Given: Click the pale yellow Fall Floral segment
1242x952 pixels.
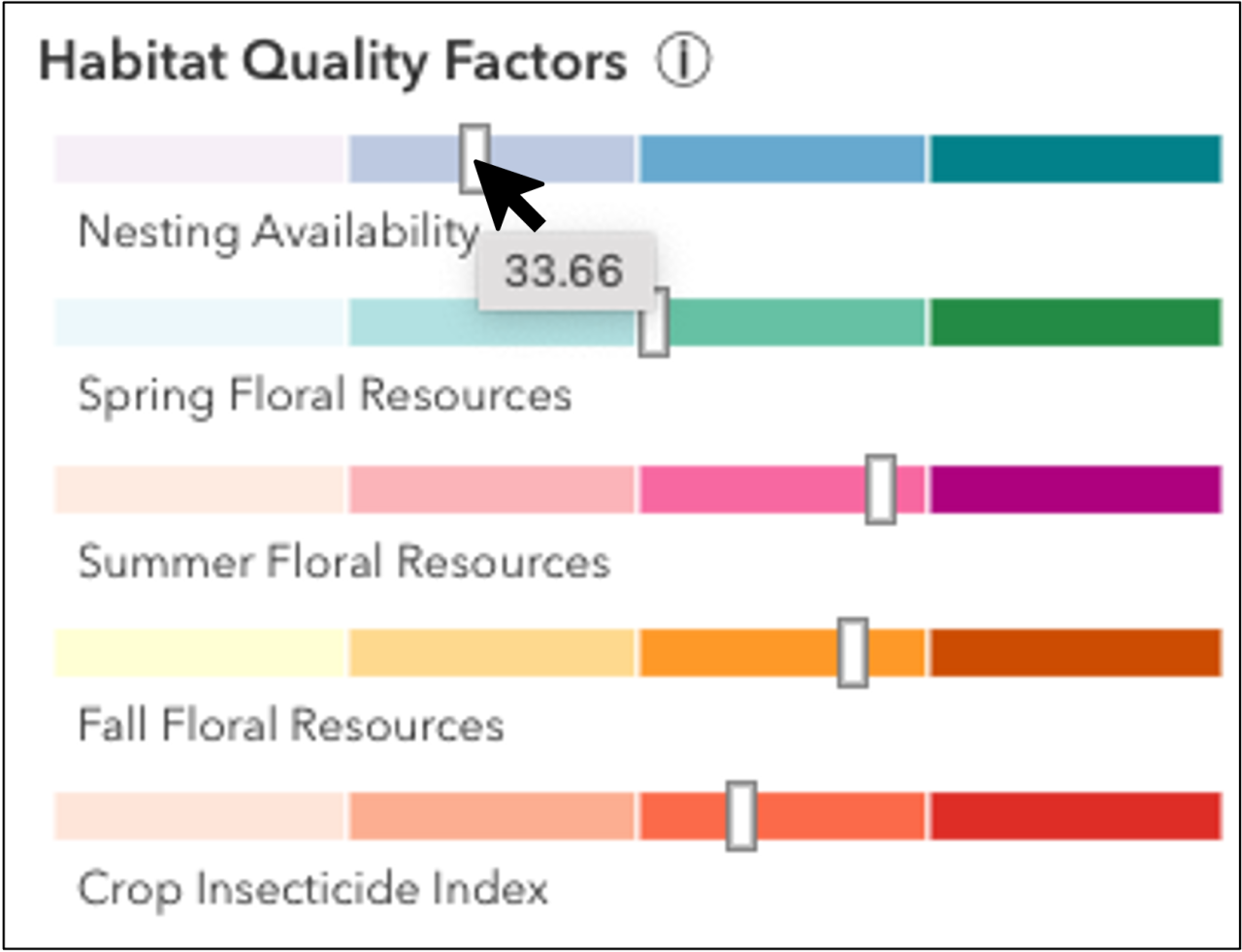Looking at the screenshot, I should [x=199, y=652].
